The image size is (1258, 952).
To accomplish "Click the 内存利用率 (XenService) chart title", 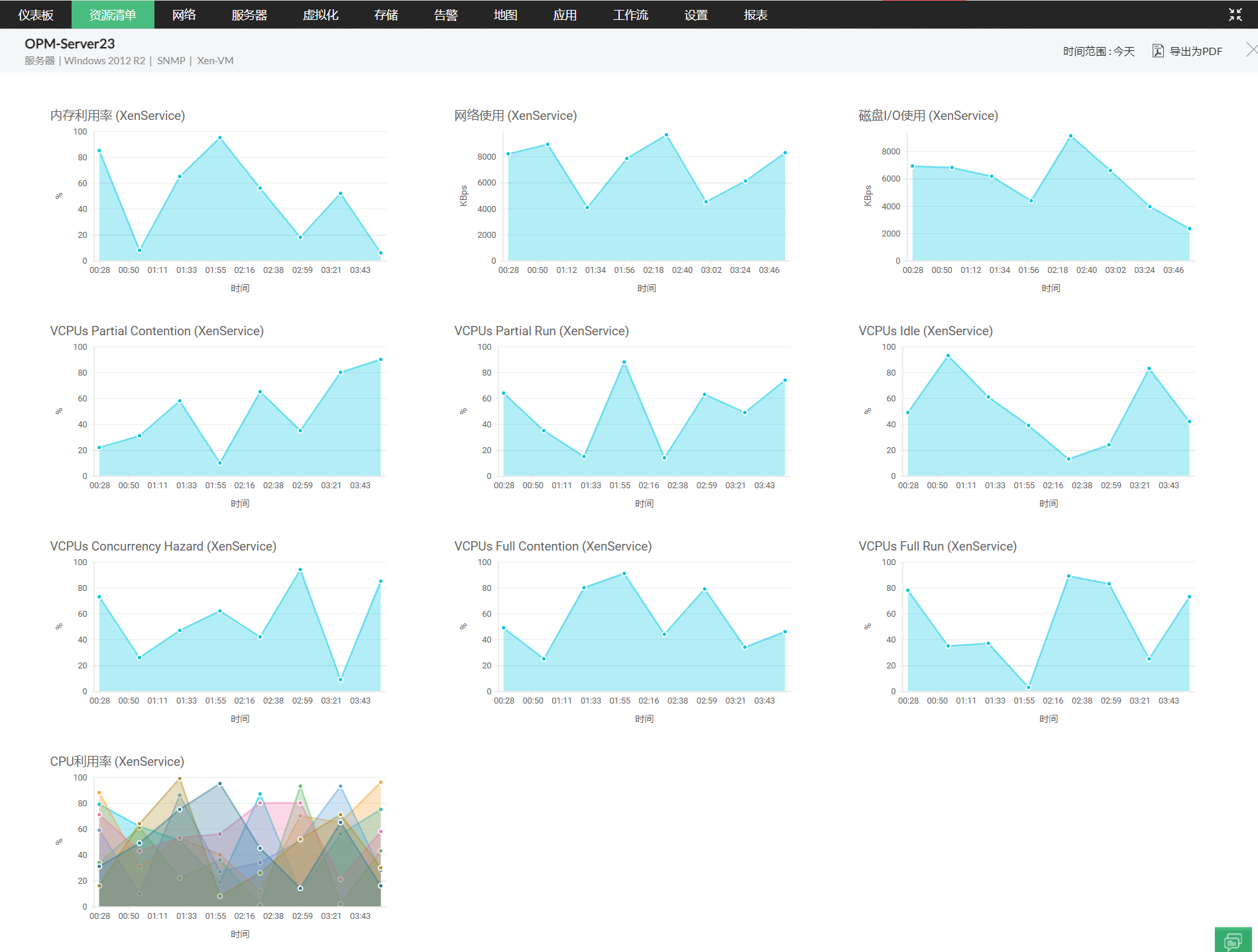I will (x=117, y=115).
